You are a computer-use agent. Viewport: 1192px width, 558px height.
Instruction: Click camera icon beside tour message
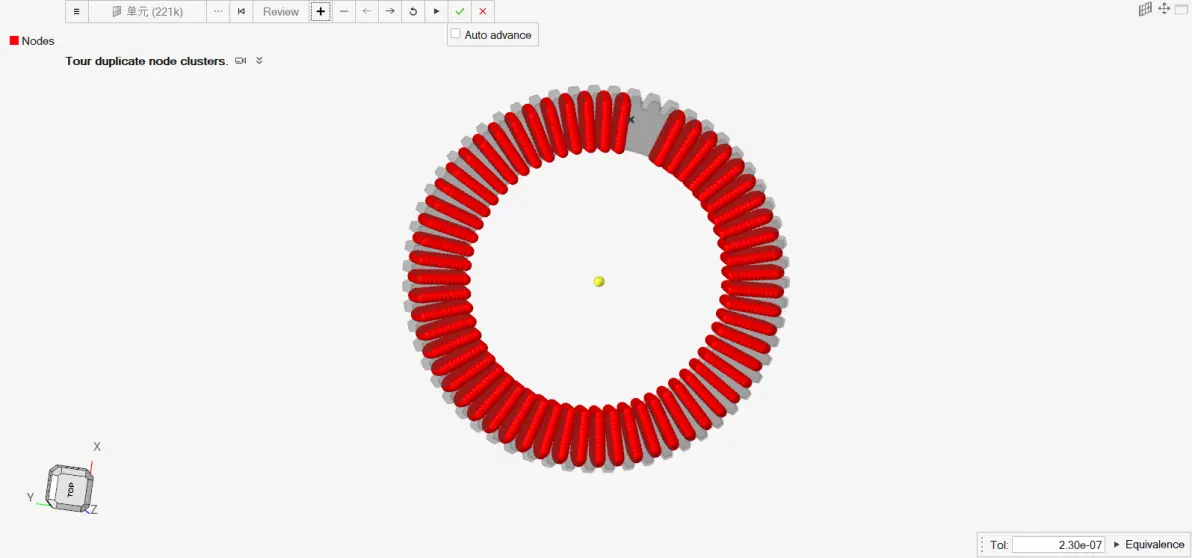tap(241, 61)
